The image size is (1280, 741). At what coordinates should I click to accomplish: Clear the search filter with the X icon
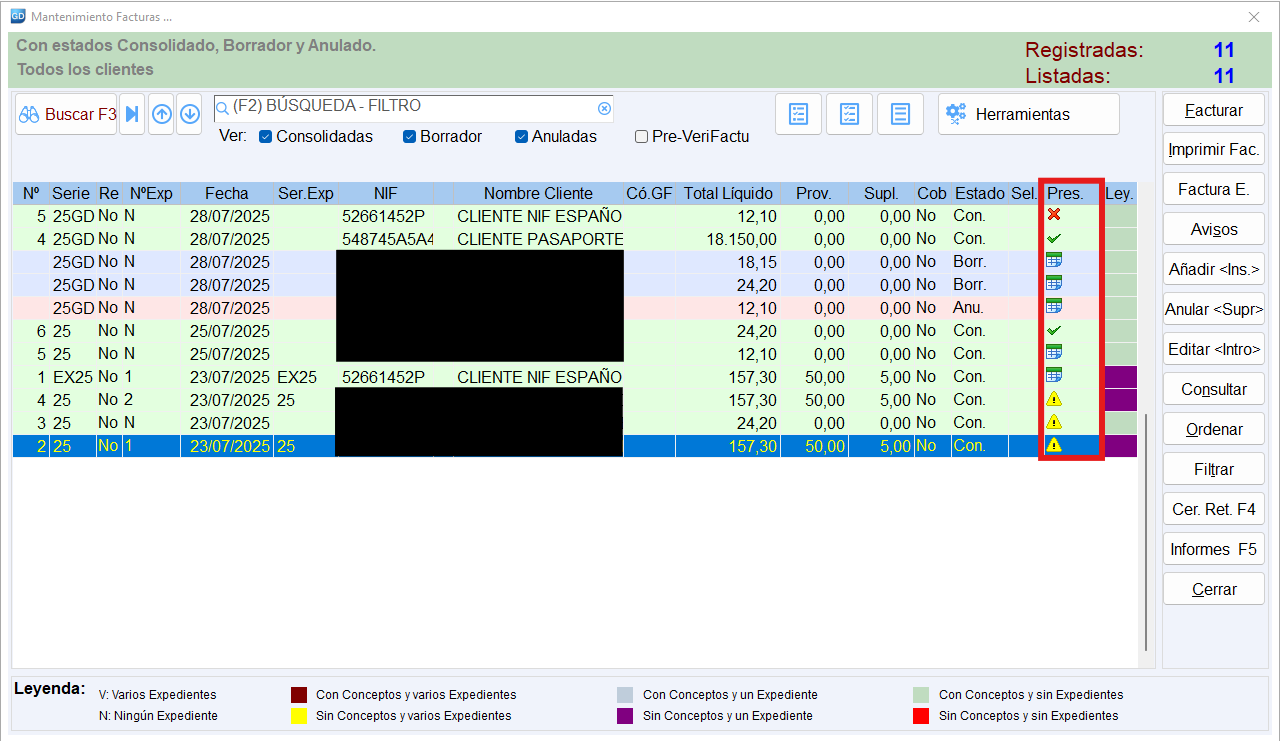(x=604, y=108)
